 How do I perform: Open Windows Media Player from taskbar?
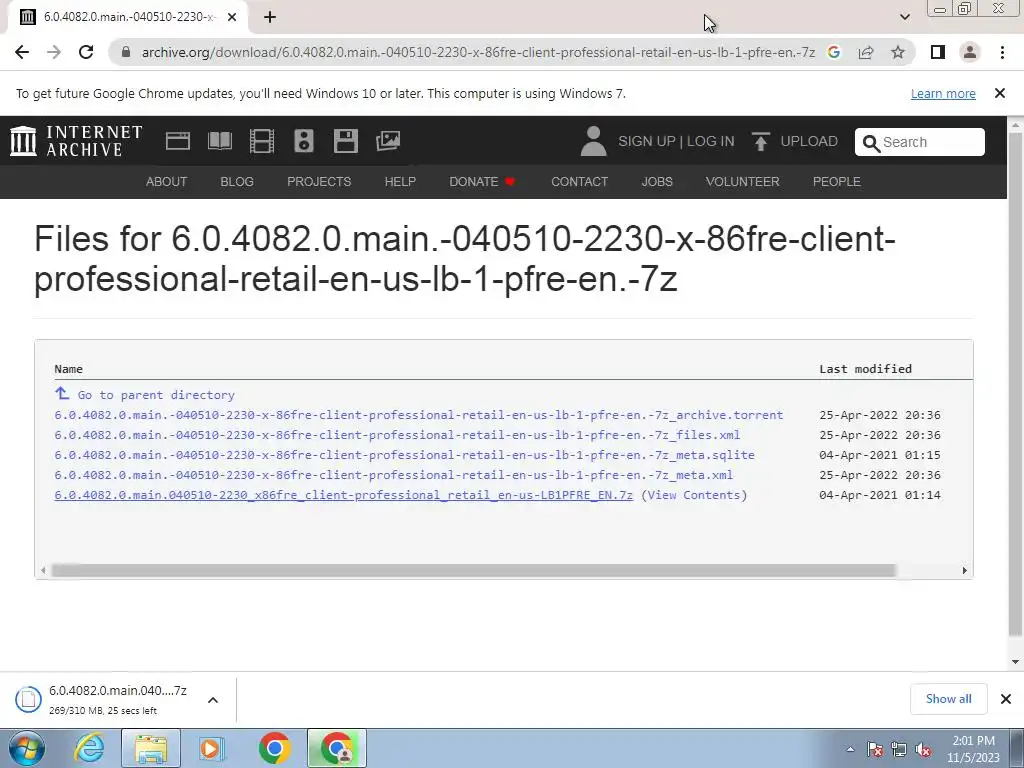pyautogui.click(x=210, y=748)
